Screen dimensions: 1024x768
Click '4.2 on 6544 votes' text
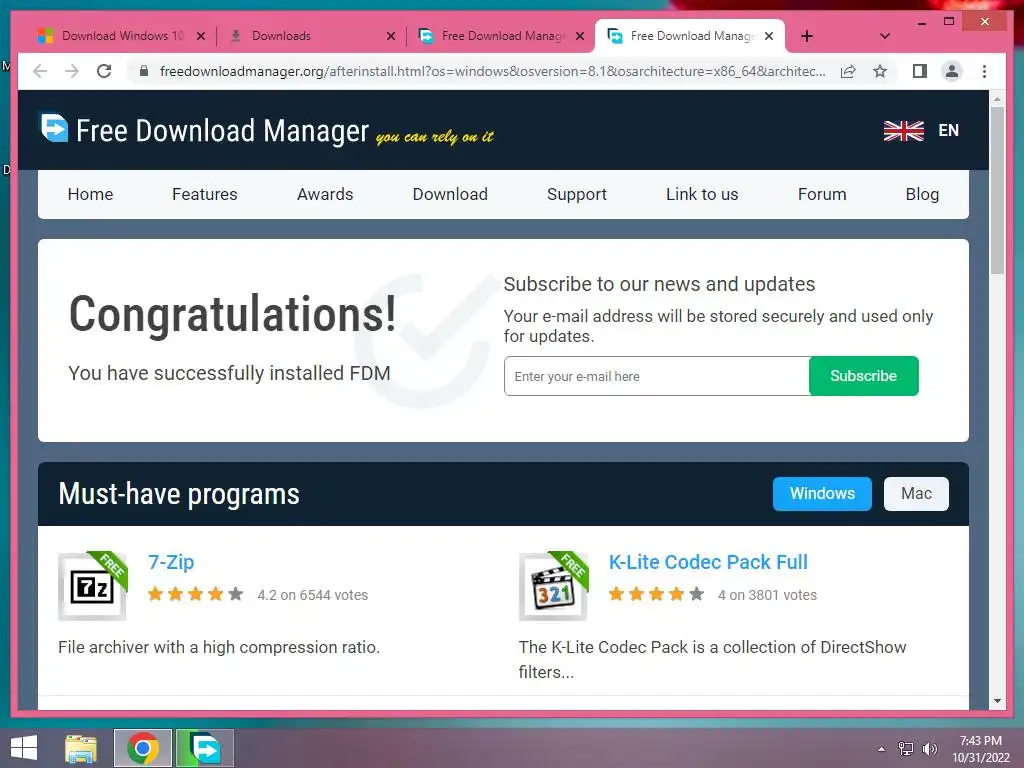(313, 595)
